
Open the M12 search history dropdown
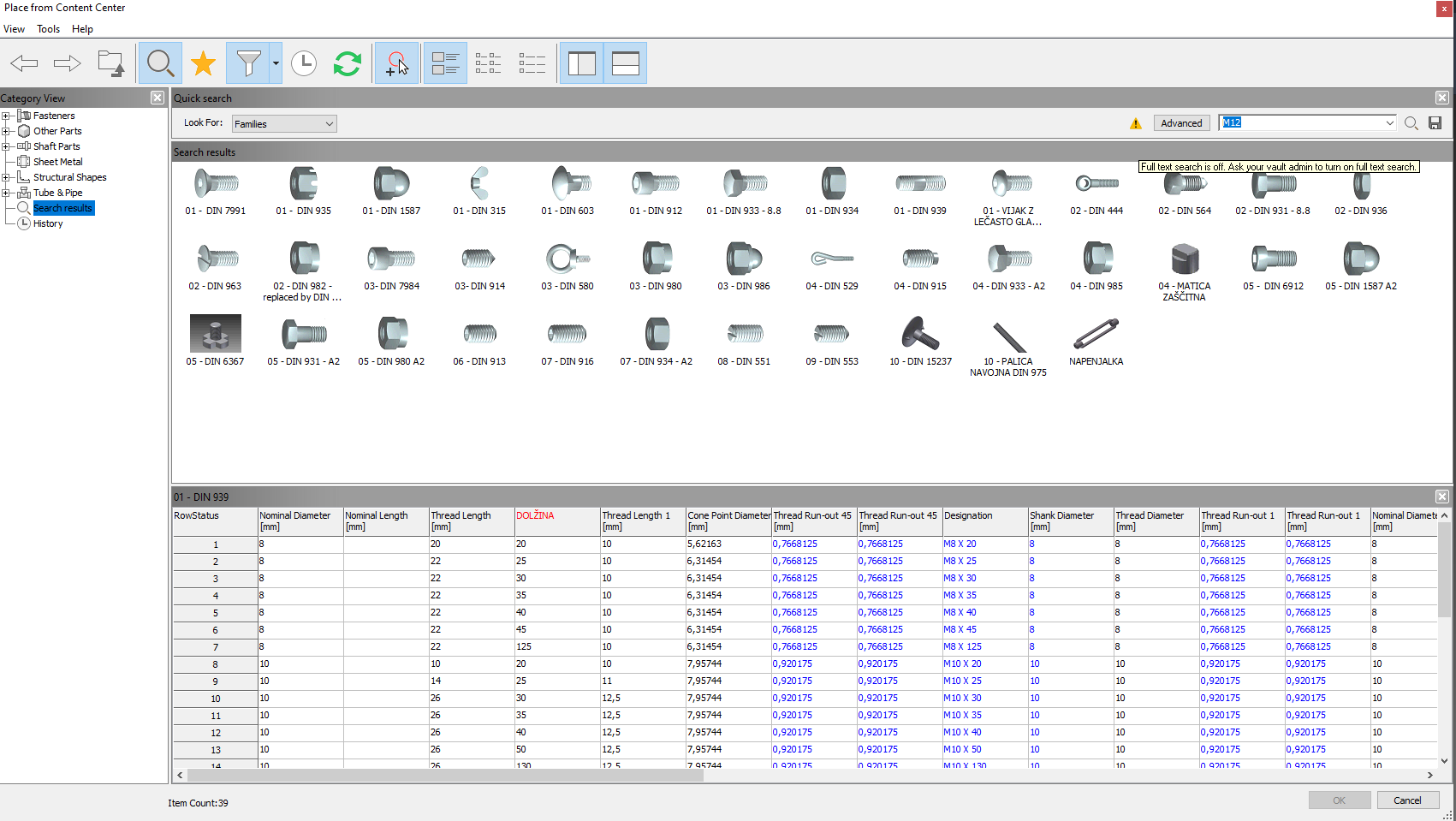[1391, 122]
